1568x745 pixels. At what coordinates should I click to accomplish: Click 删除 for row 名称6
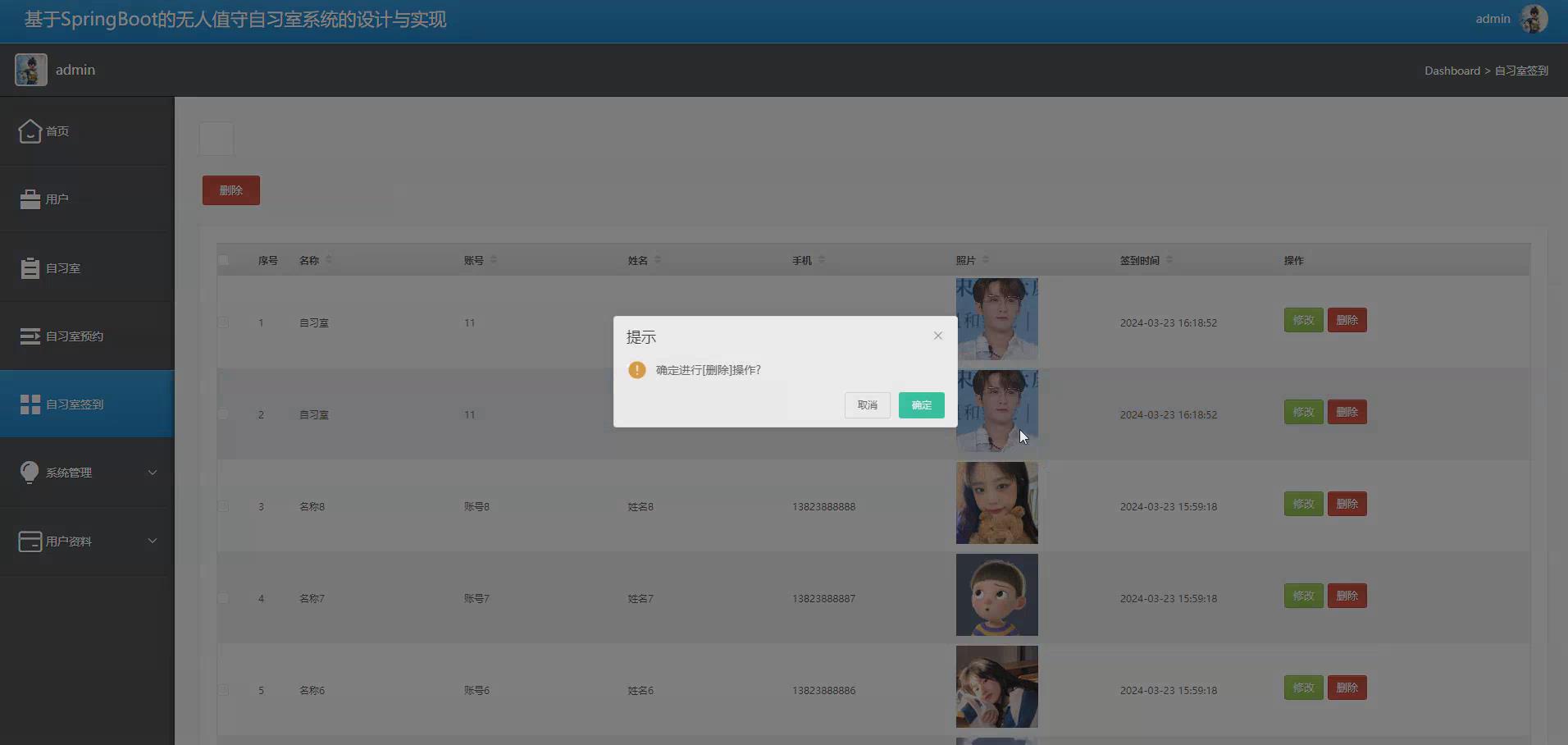tap(1347, 688)
